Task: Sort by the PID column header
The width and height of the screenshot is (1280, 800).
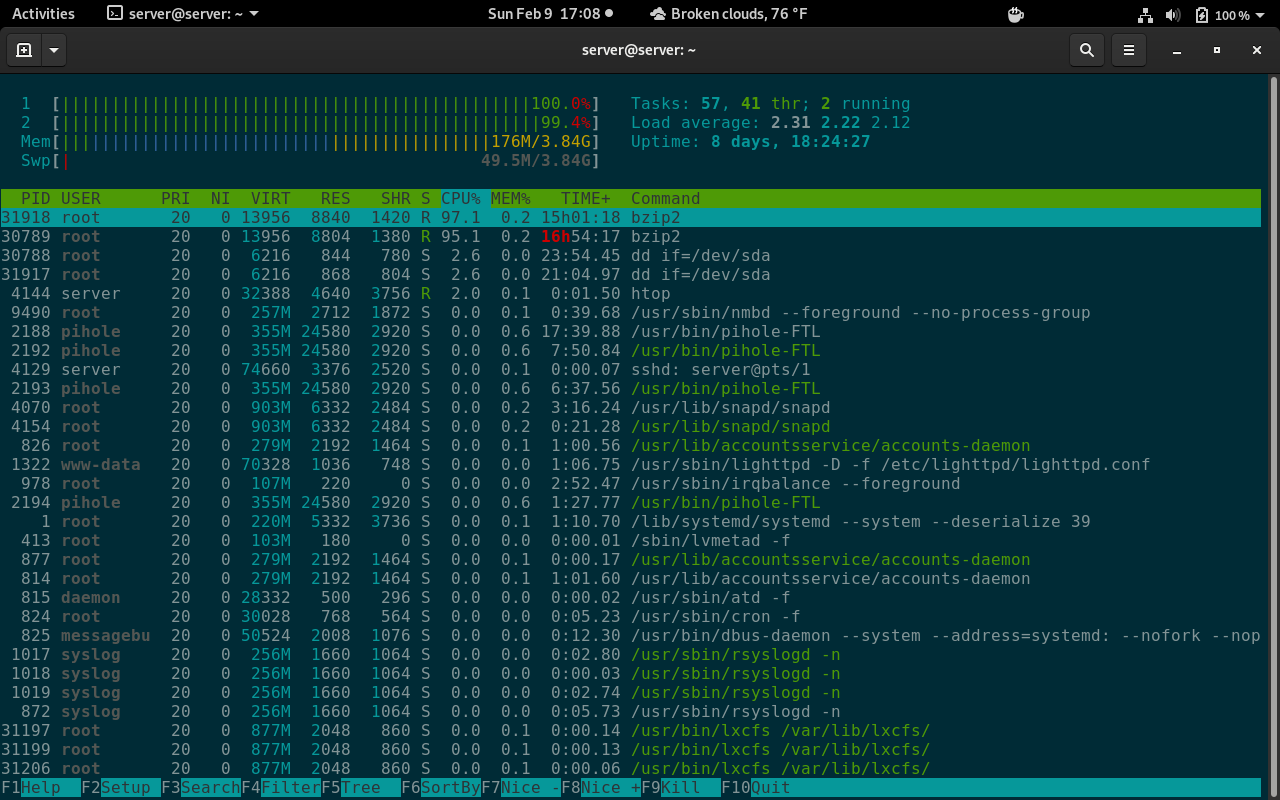Action: 36,198
